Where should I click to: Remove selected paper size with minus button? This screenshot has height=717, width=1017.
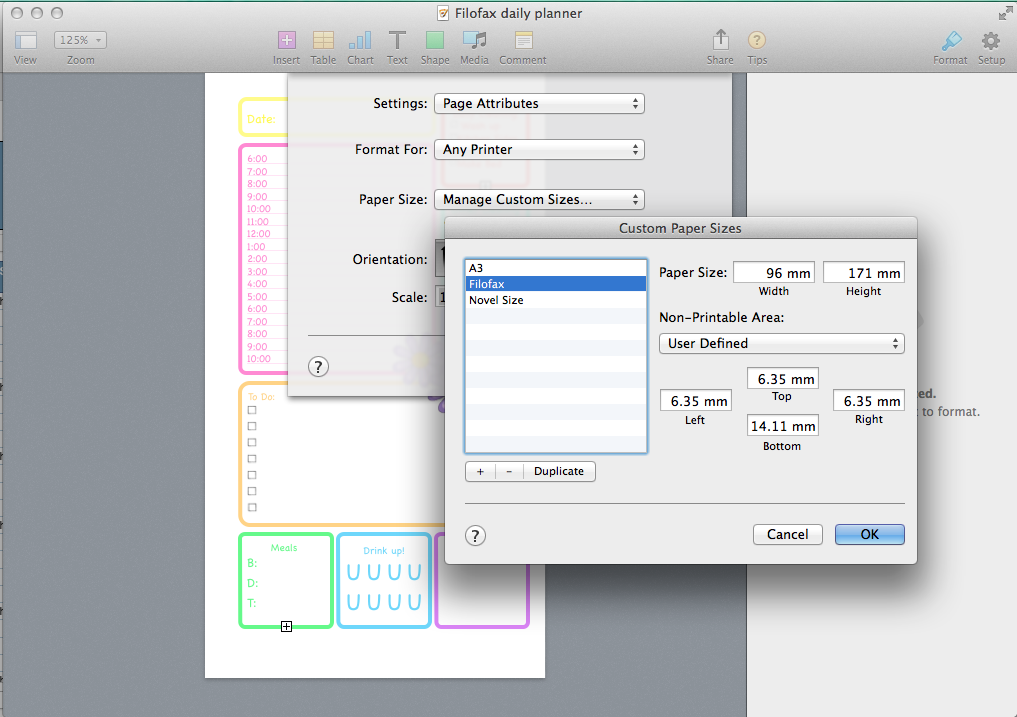(x=509, y=472)
